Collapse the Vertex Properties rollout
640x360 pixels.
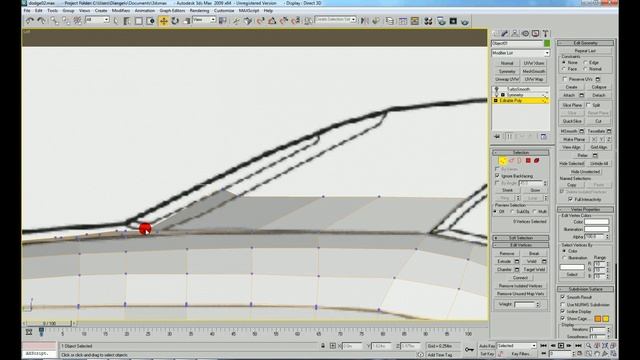pos(585,209)
